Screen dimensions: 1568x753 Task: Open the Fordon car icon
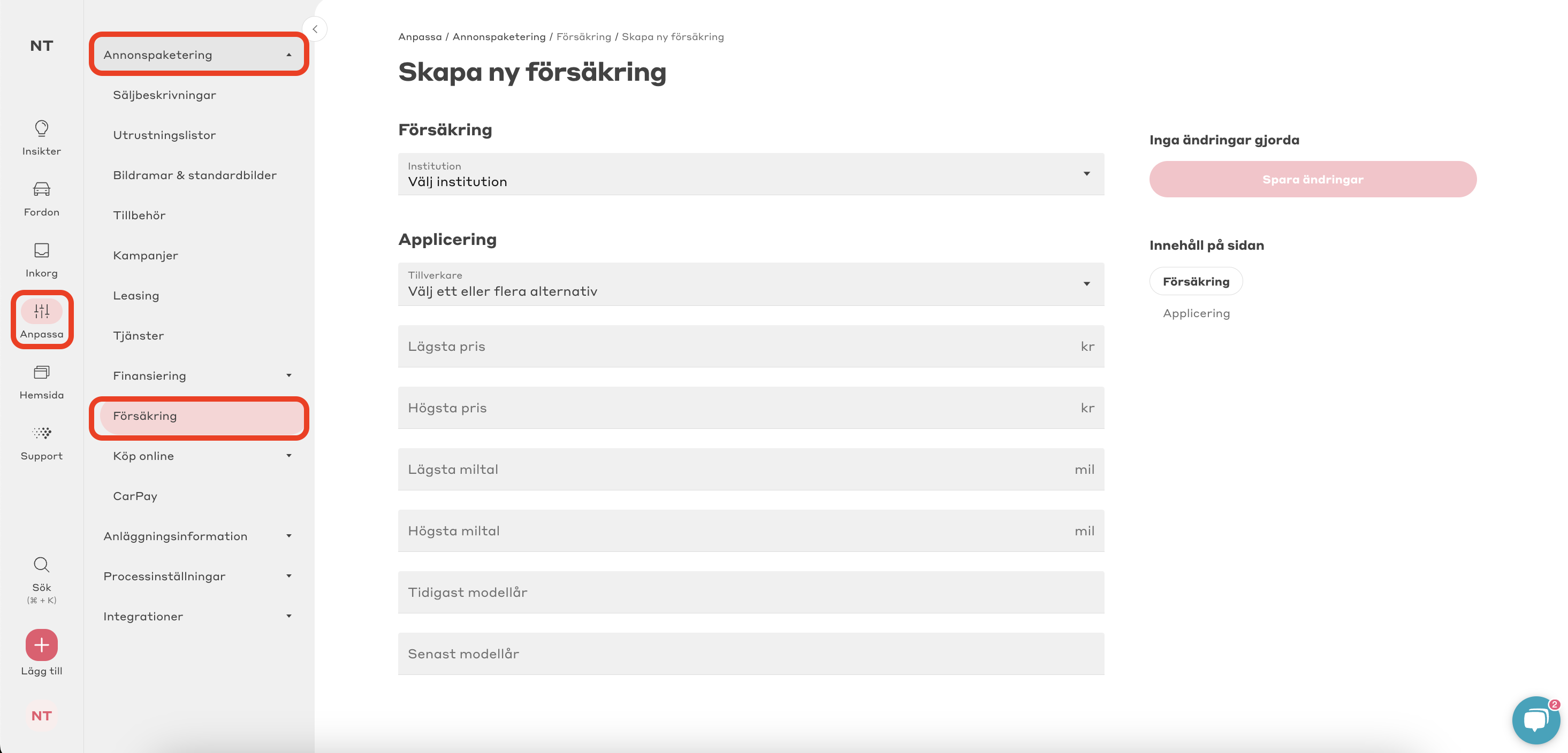(x=41, y=189)
